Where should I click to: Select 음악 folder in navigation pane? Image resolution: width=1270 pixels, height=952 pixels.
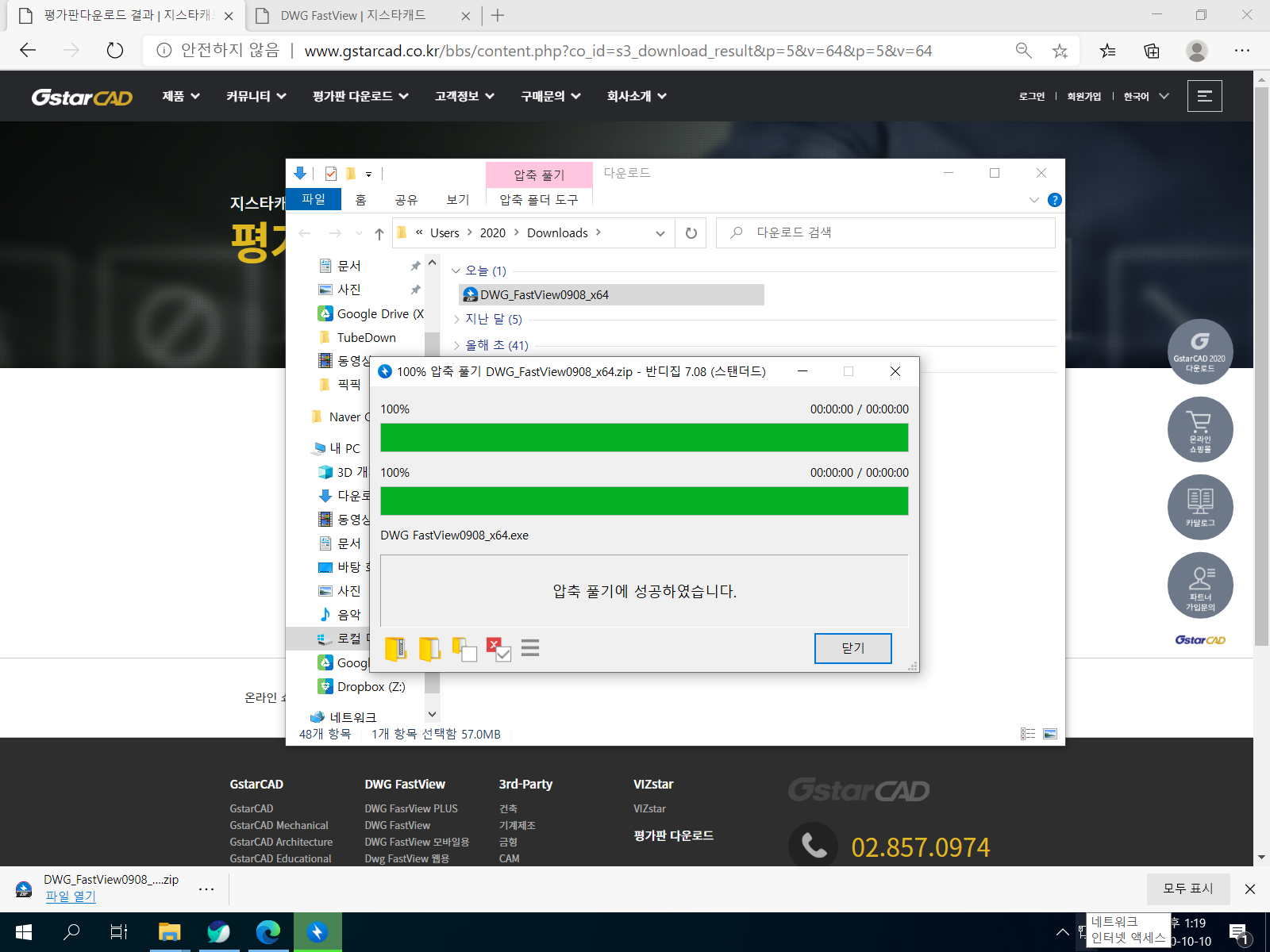[340, 614]
